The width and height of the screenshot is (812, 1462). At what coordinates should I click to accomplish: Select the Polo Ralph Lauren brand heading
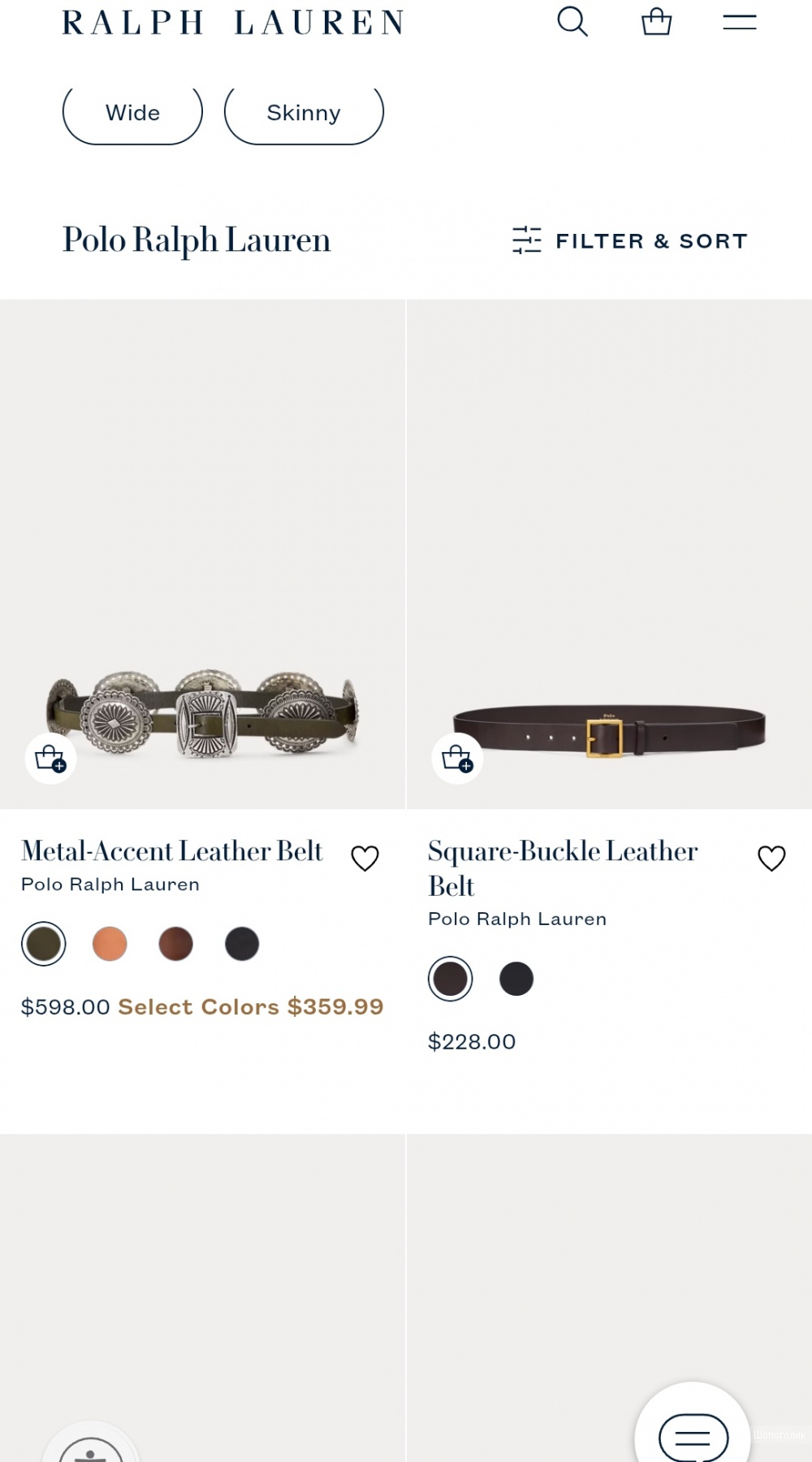(x=197, y=240)
